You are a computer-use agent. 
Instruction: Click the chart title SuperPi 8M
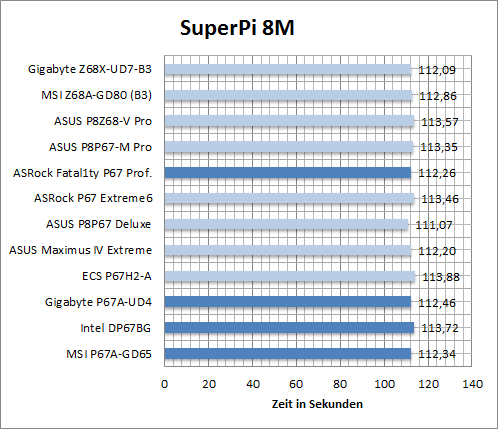[237, 28]
